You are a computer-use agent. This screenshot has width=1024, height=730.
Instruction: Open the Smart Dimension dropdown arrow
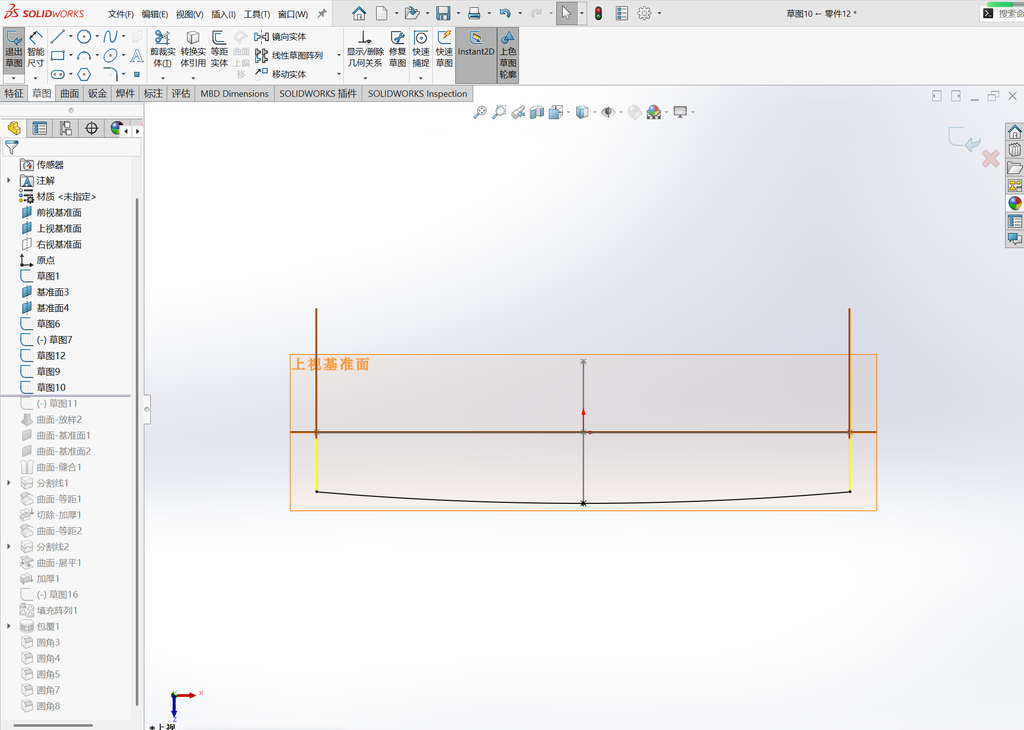(x=35, y=78)
